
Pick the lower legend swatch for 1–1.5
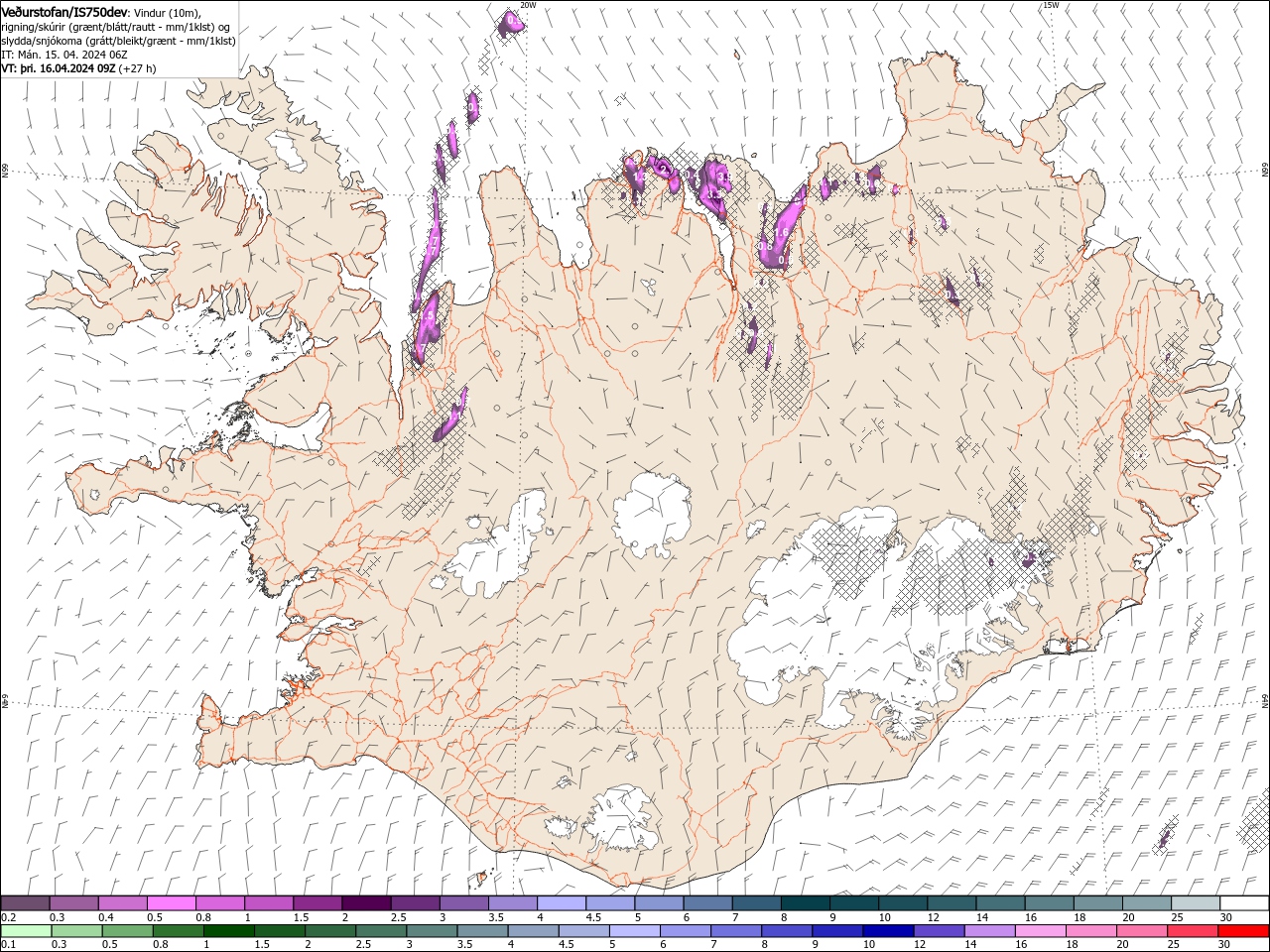click(x=228, y=931)
